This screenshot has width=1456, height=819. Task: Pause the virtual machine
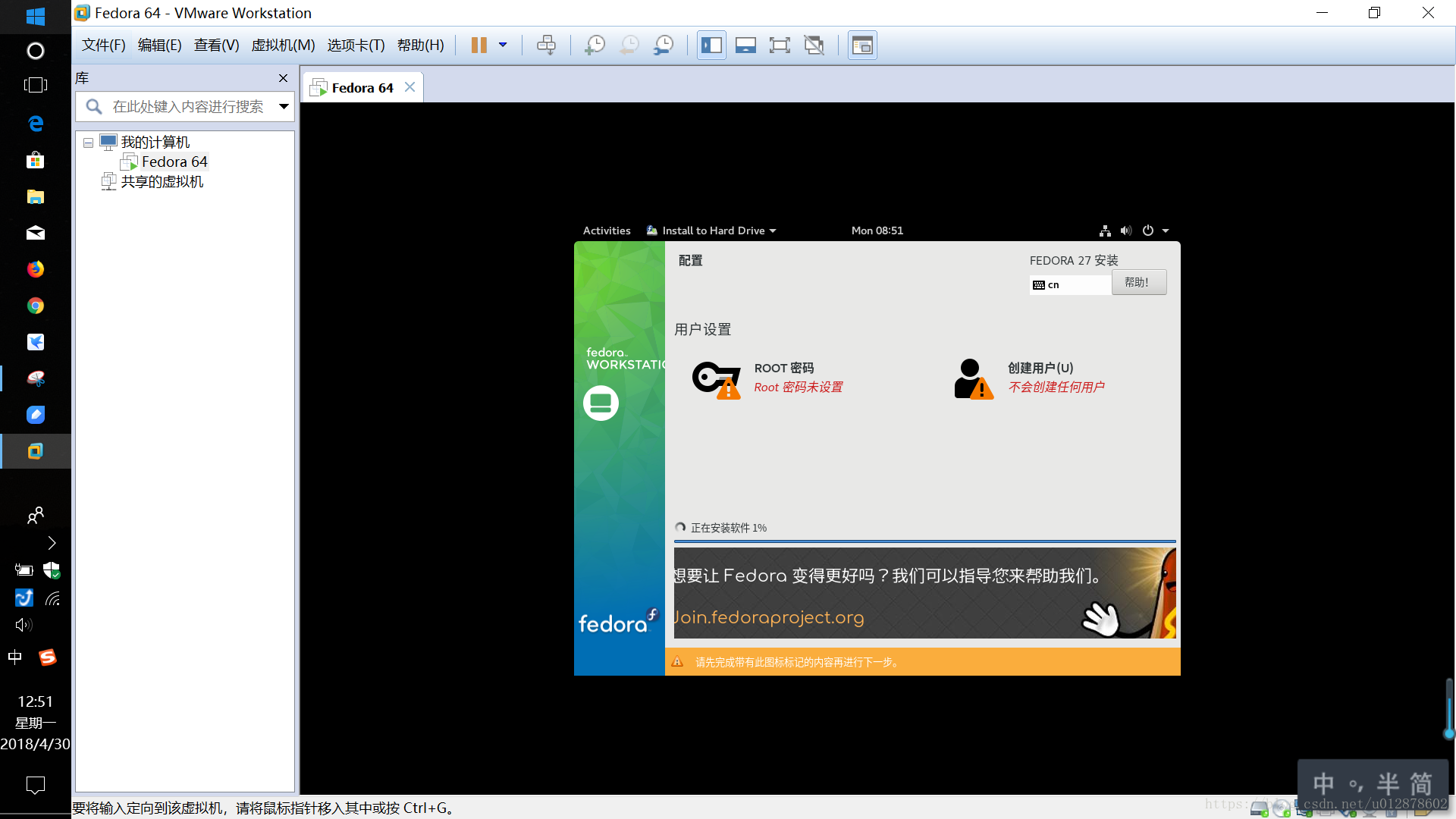coord(479,45)
